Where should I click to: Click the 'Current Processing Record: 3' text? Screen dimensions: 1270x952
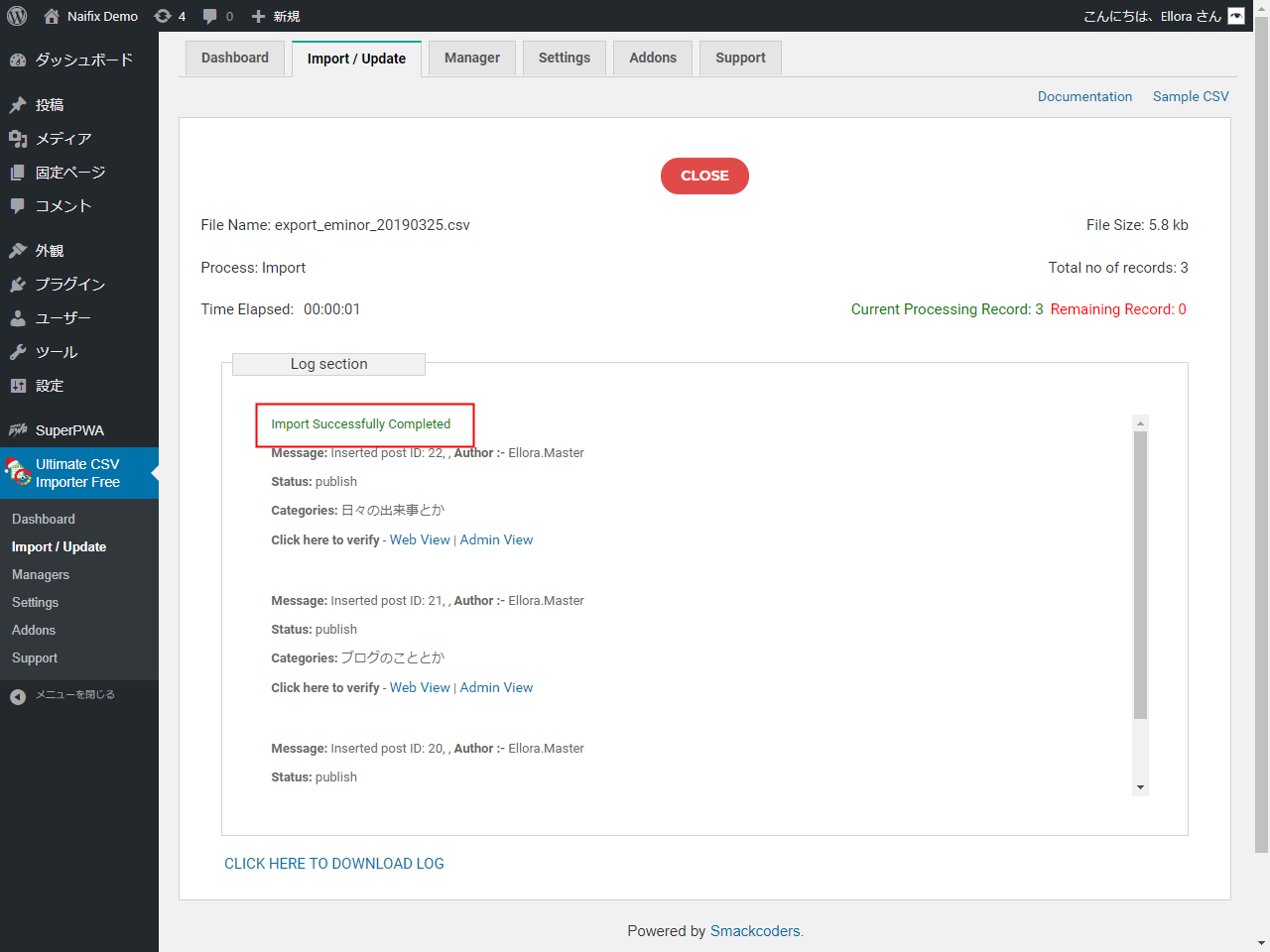click(x=947, y=309)
